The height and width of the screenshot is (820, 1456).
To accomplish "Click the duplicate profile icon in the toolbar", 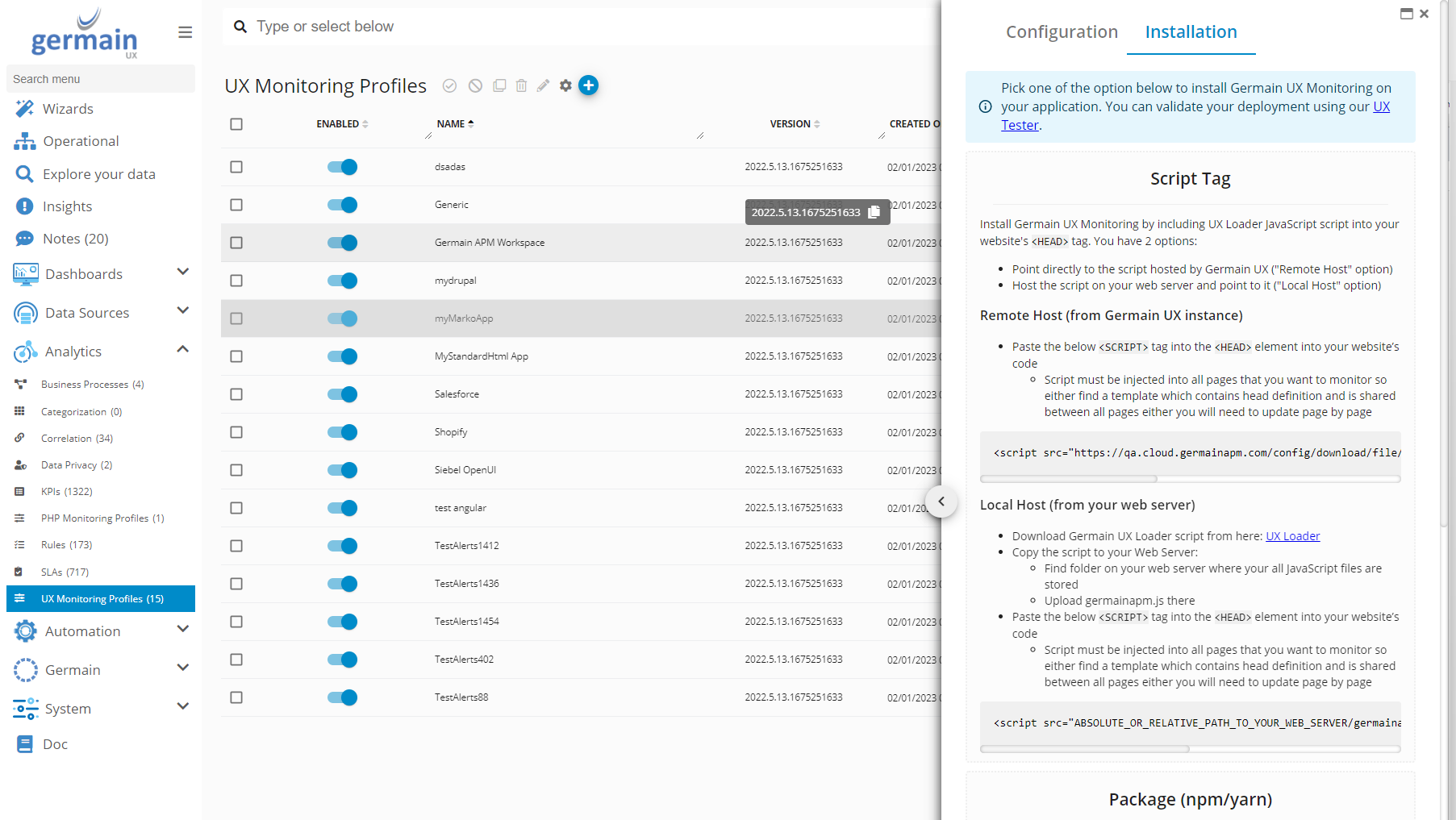I will point(499,85).
